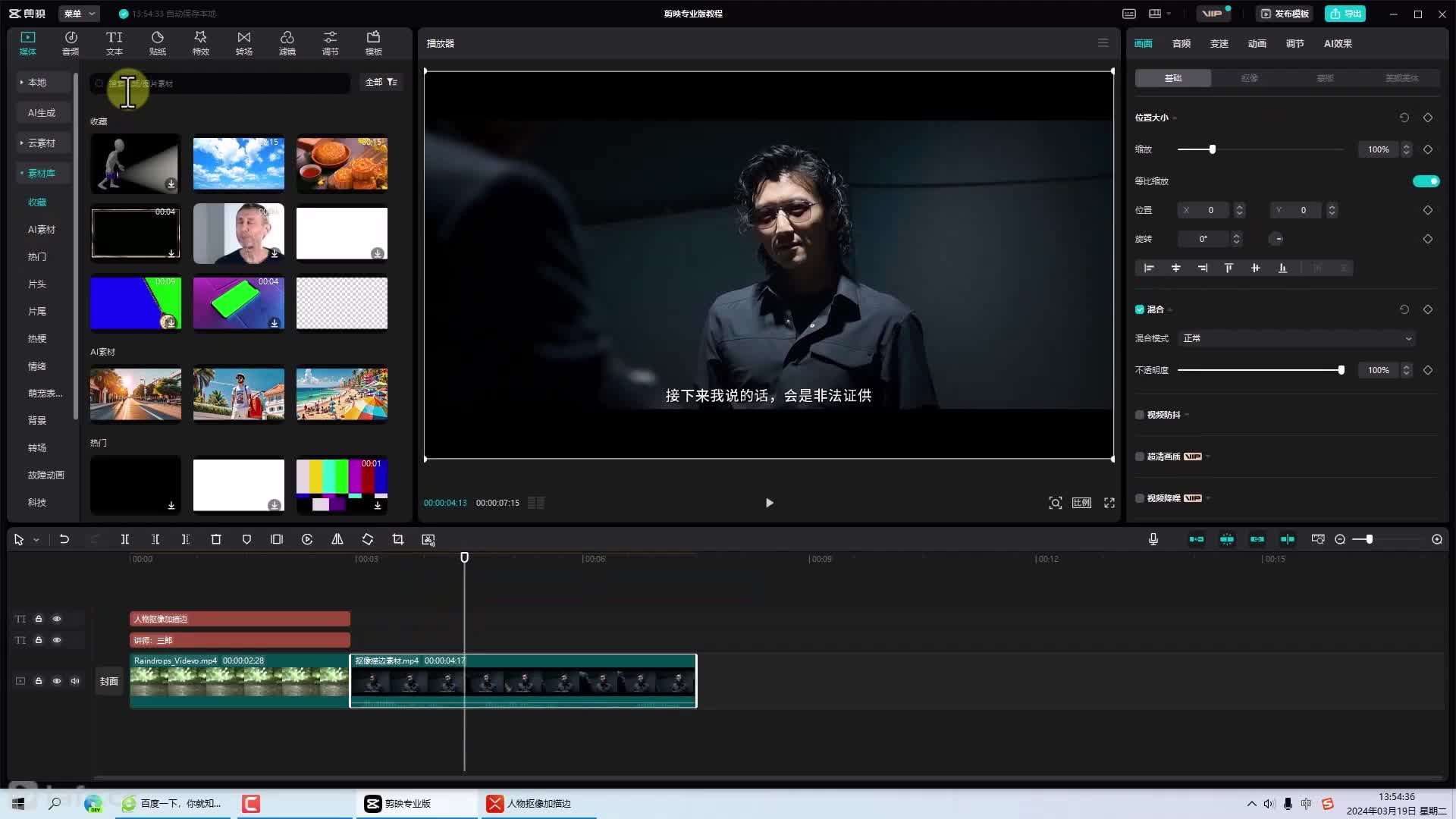Click the mirror flip icon
The image size is (1456, 819).
(x=337, y=539)
